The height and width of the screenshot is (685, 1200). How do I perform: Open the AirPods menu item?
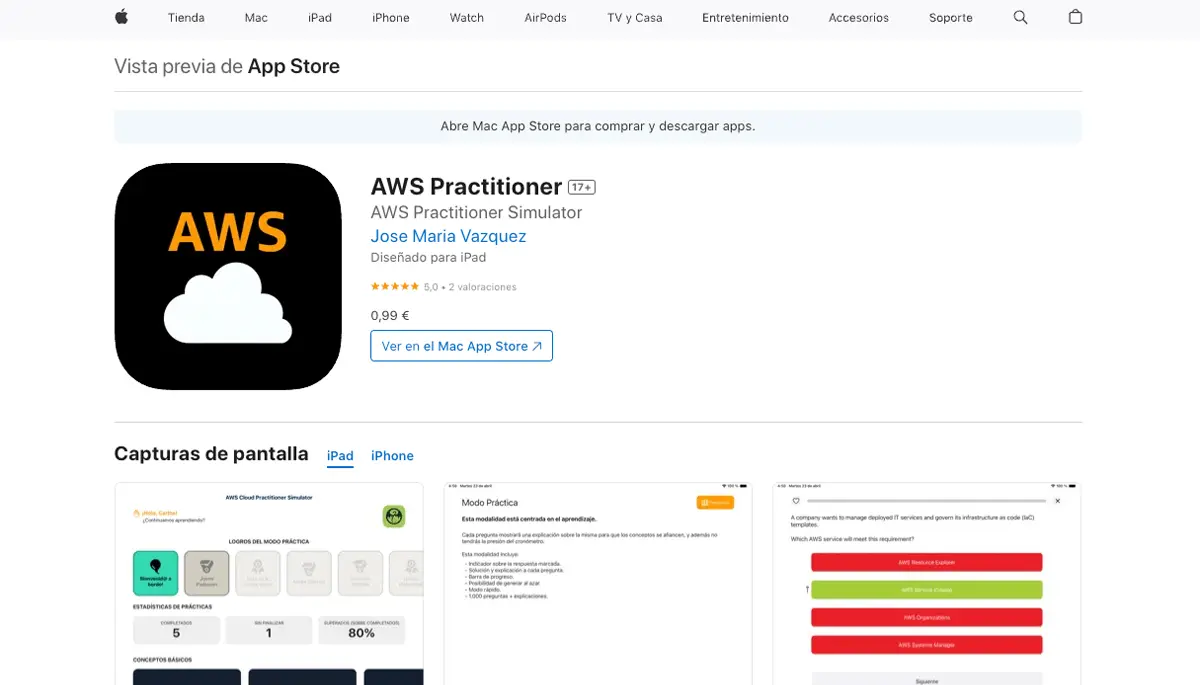545,18
